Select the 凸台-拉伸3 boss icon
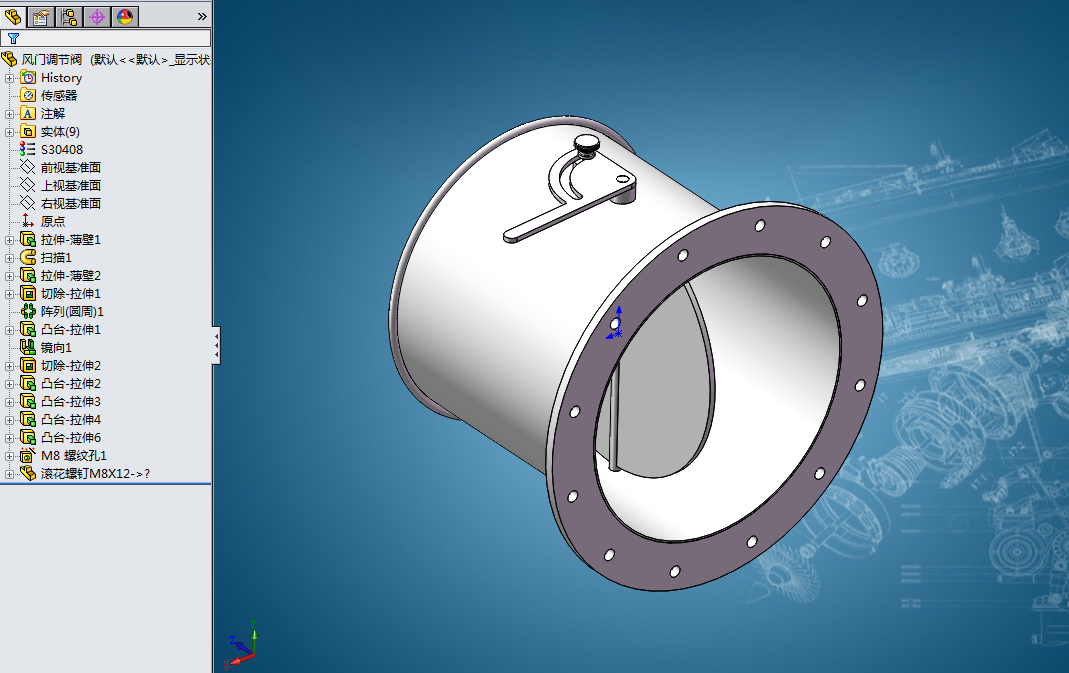This screenshot has height=673, width=1069. click(x=28, y=402)
